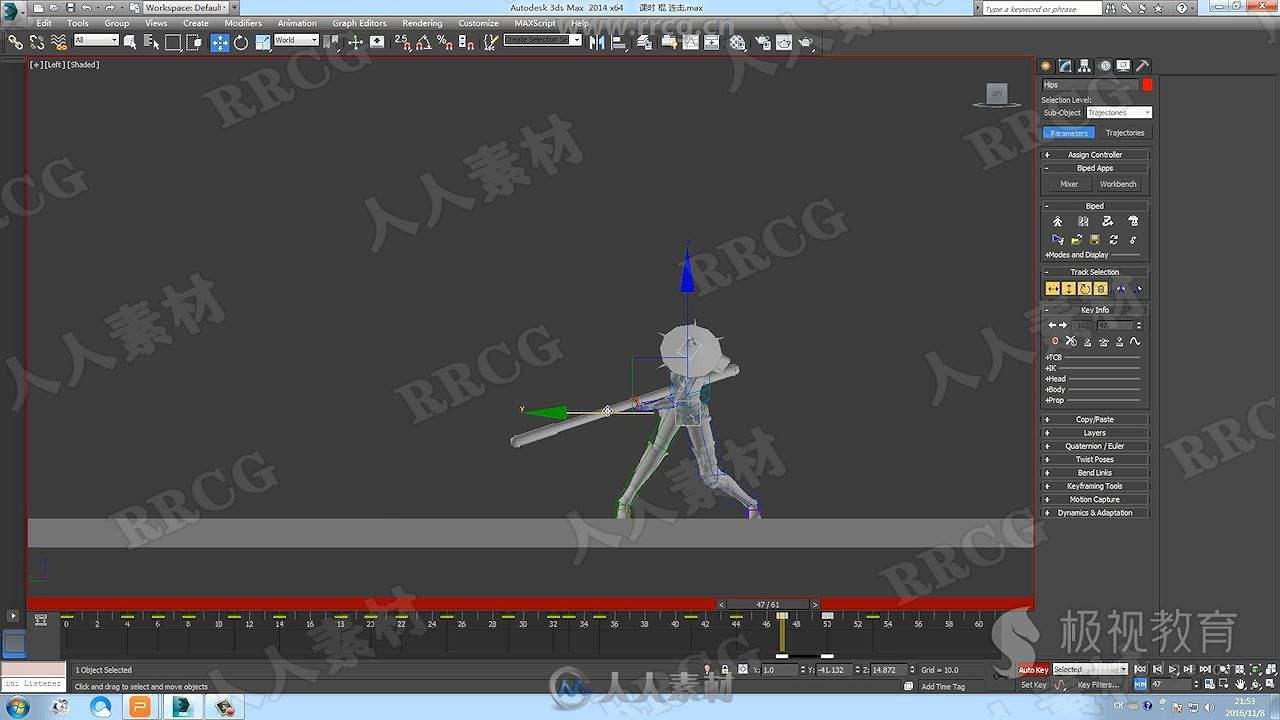The width and height of the screenshot is (1280, 720).
Task: Switch to the Modify command panel tab
Action: tap(1066, 66)
